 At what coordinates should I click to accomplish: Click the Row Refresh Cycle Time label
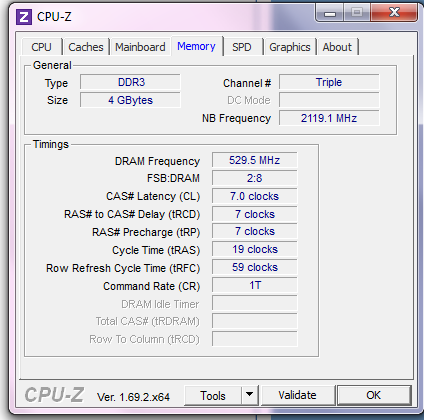[x=123, y=268]
